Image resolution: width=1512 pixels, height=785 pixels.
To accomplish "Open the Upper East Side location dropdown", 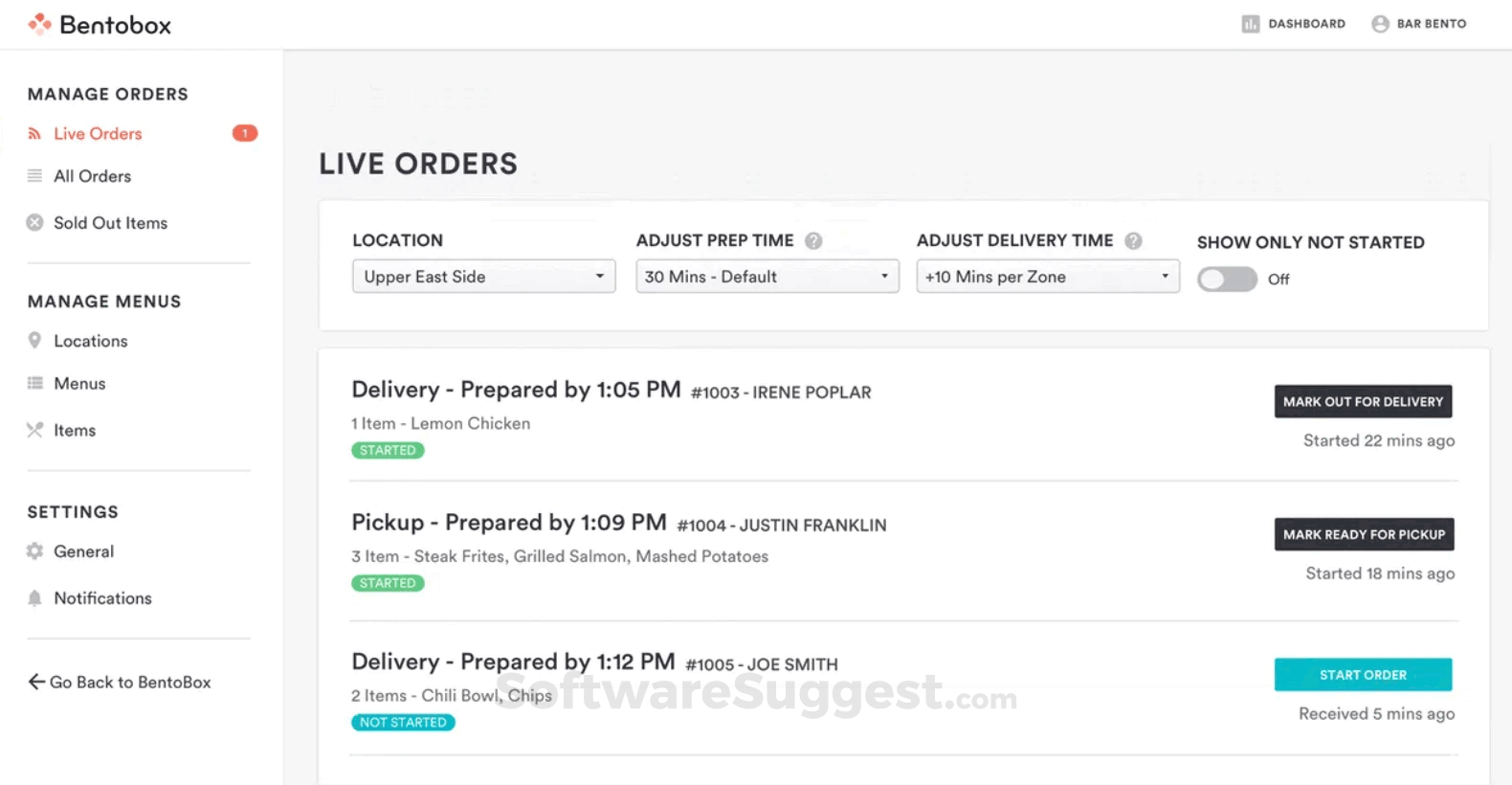I will (x=483, y=277).
